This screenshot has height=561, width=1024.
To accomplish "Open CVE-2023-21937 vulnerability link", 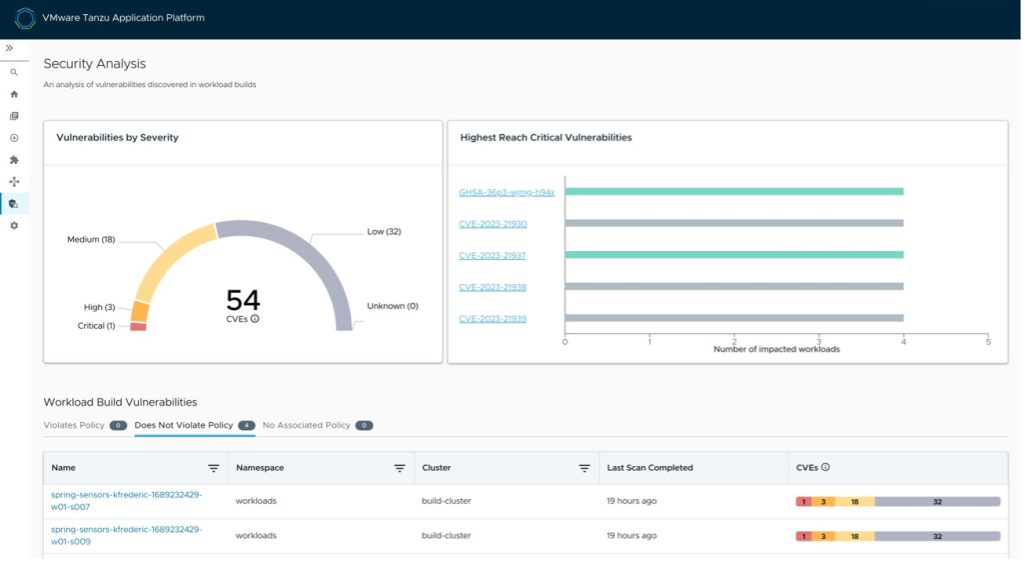I will pyautogui.click(x=492, y=256).
